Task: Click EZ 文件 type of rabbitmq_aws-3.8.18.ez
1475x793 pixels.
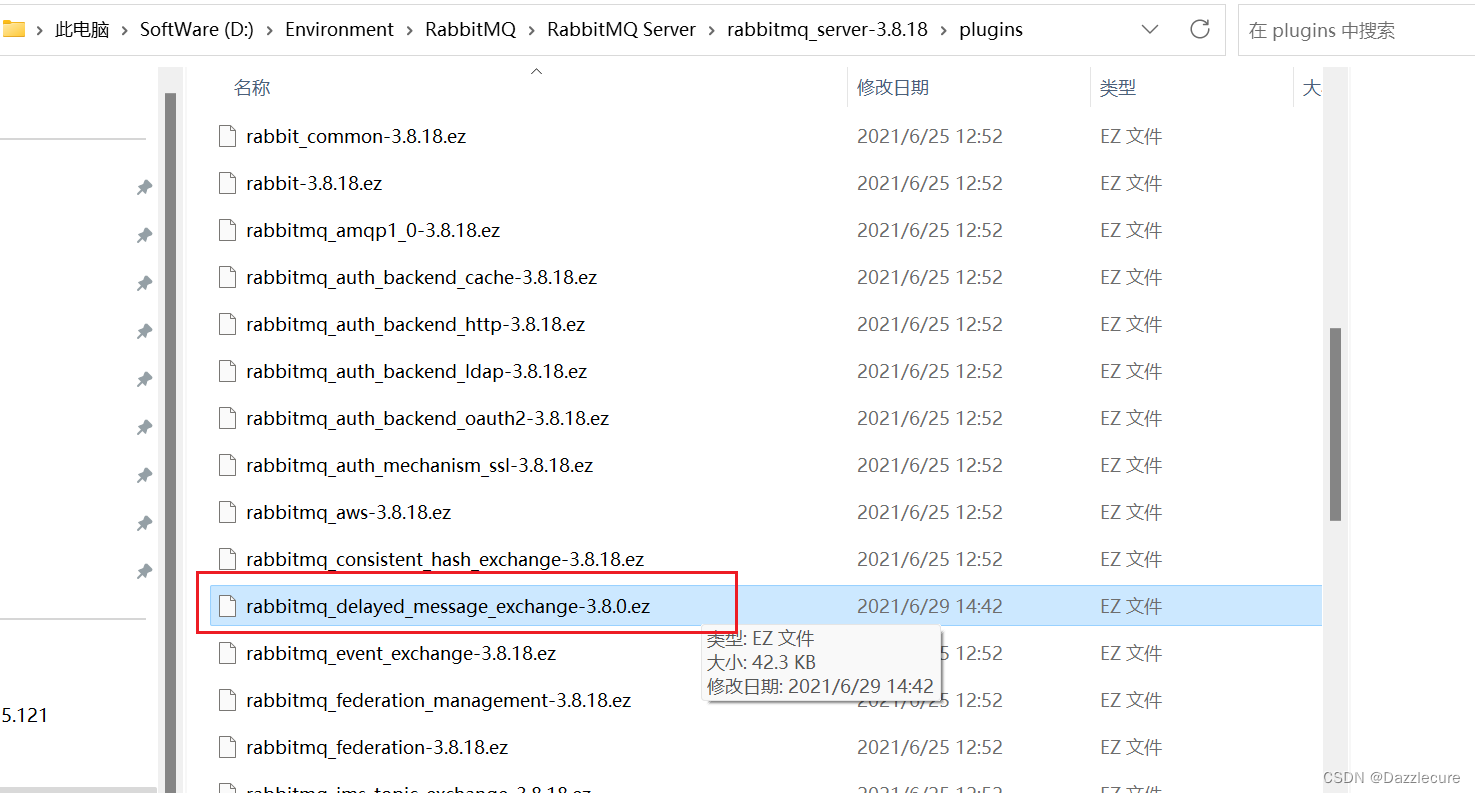Action: pyautogui.click(x=1131, y=512)
